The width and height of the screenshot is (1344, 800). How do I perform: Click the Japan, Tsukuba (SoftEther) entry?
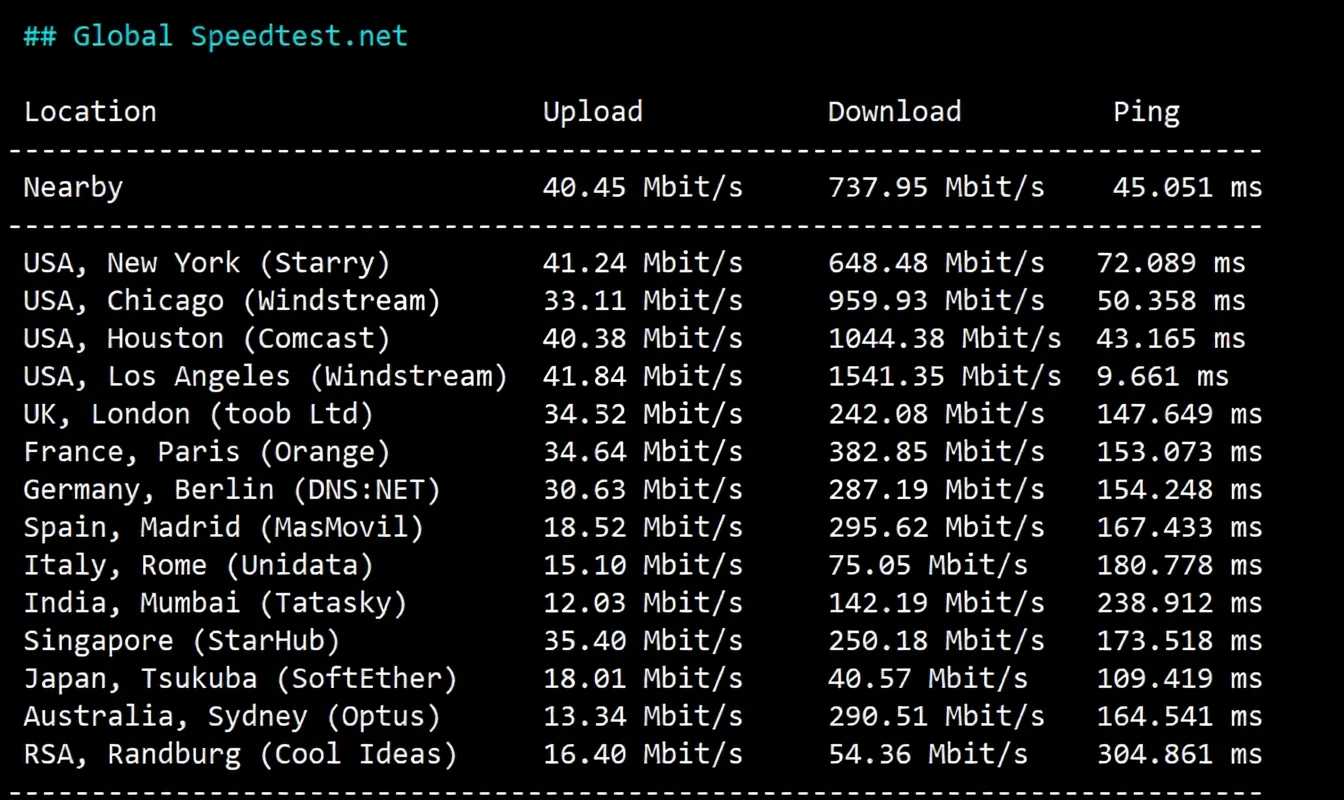click(240, 679)
